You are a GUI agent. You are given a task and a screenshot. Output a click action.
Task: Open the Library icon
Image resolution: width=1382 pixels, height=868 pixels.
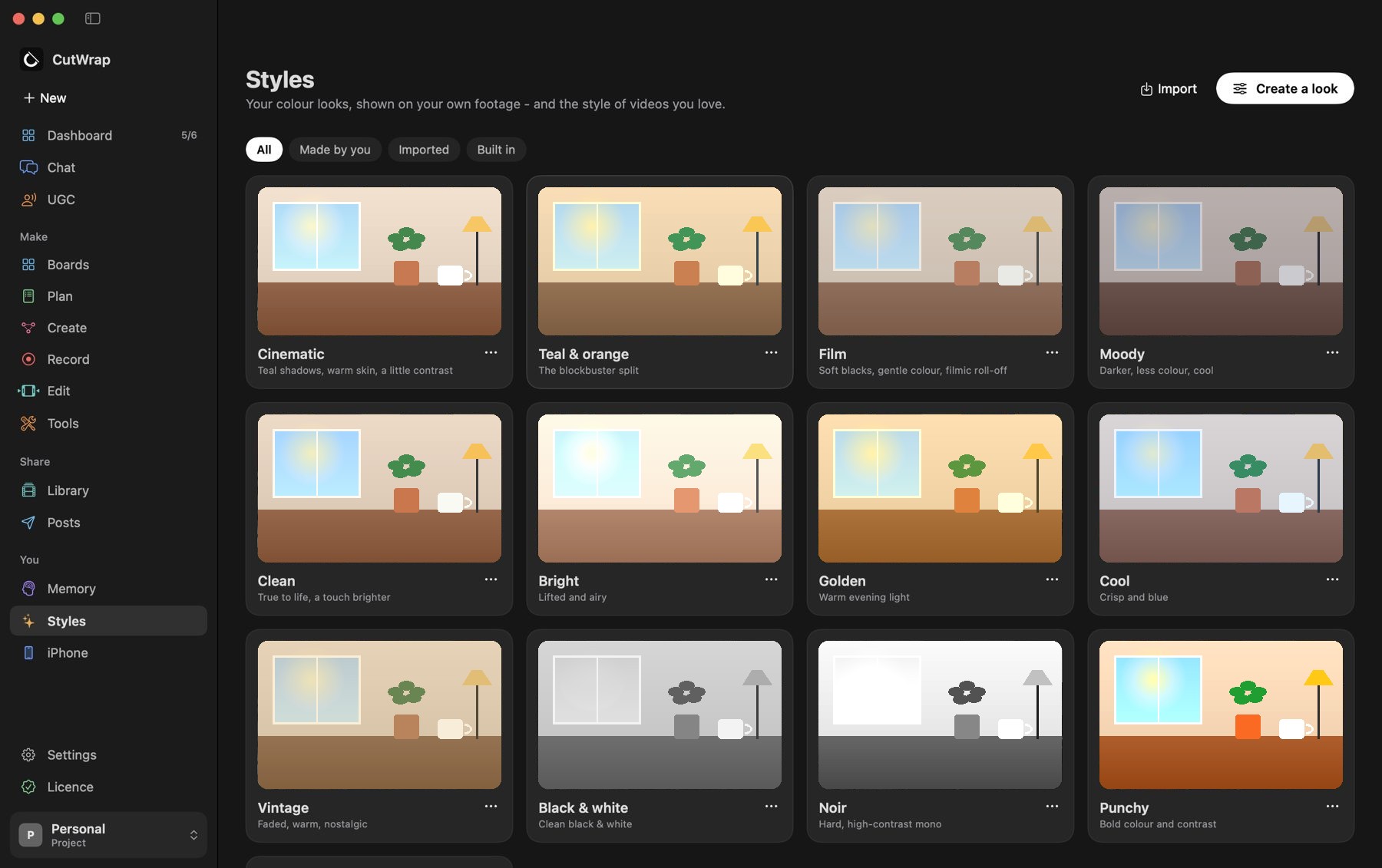[x=28, y=490]
